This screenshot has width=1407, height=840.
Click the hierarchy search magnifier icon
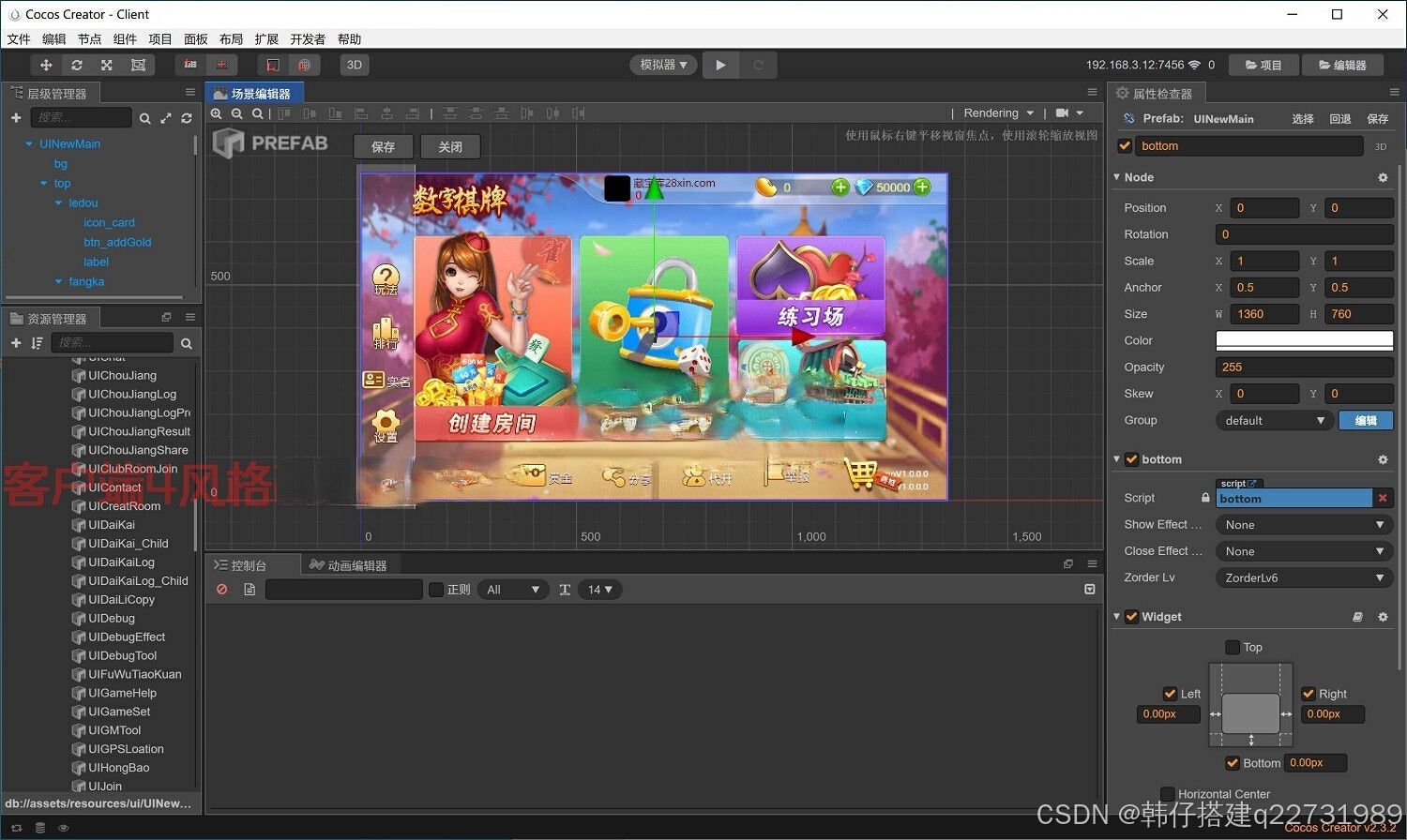tap(144, 118)
